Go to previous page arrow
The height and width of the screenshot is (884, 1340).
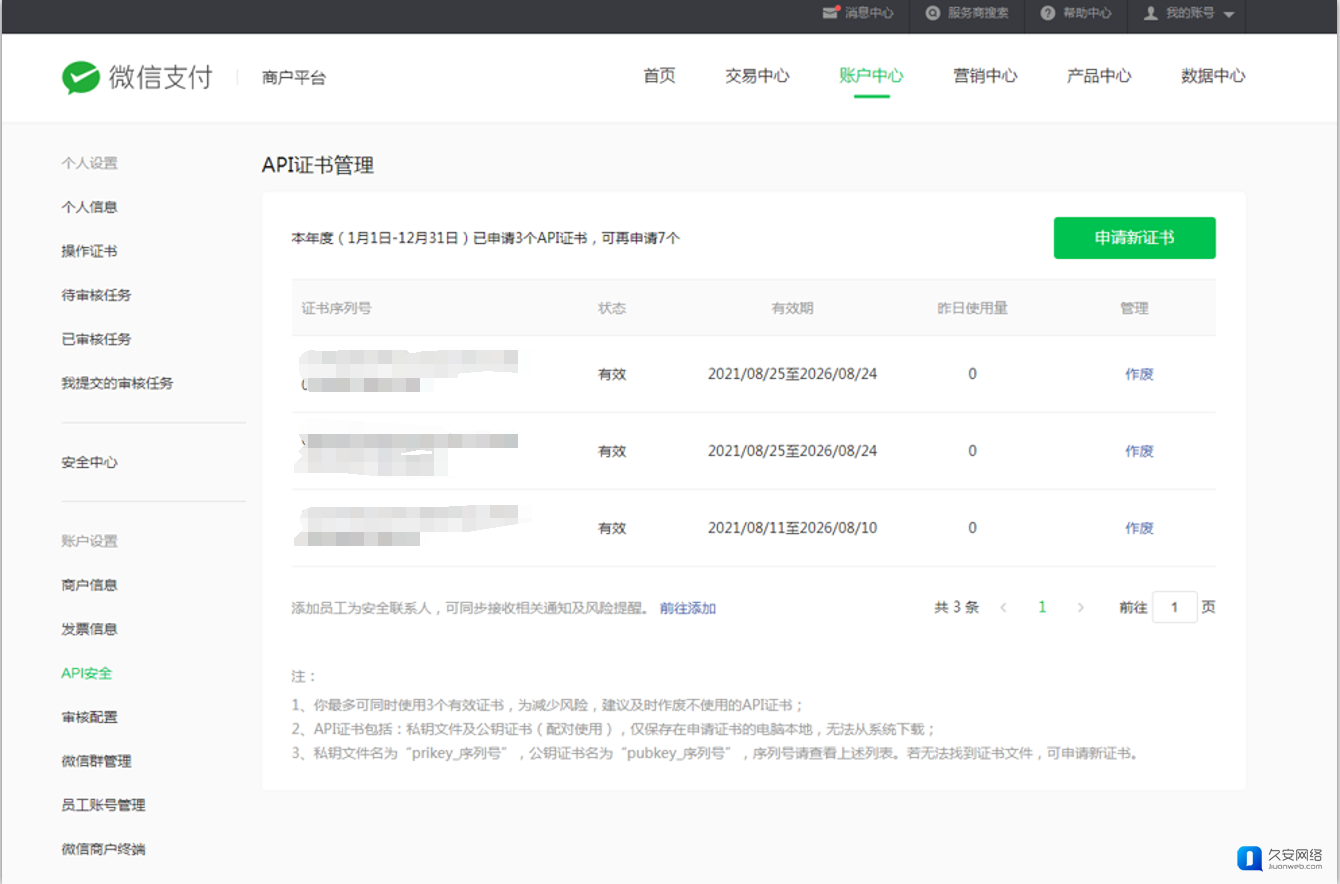coord(1004,607)
